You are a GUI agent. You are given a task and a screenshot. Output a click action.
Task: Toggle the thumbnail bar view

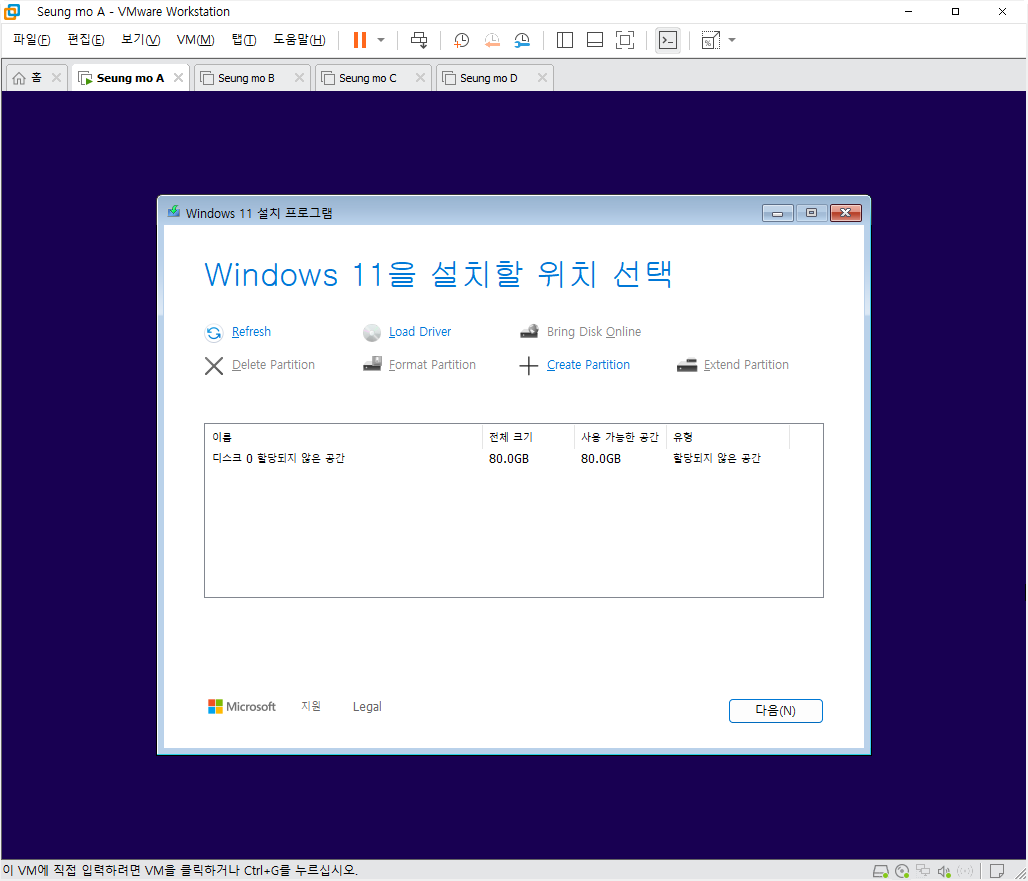point(595,41)
